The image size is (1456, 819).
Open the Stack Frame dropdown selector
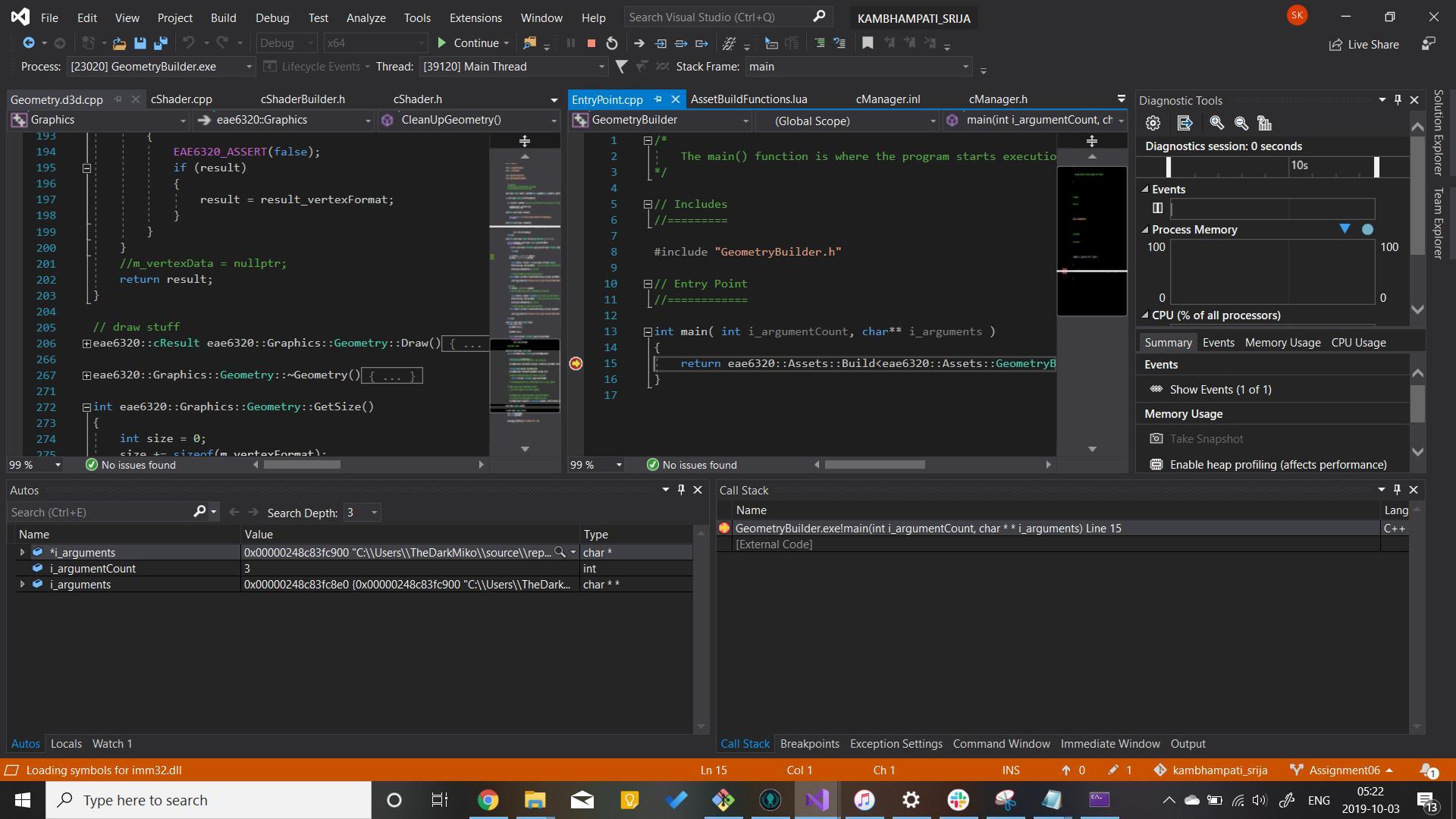coord(964,66)
